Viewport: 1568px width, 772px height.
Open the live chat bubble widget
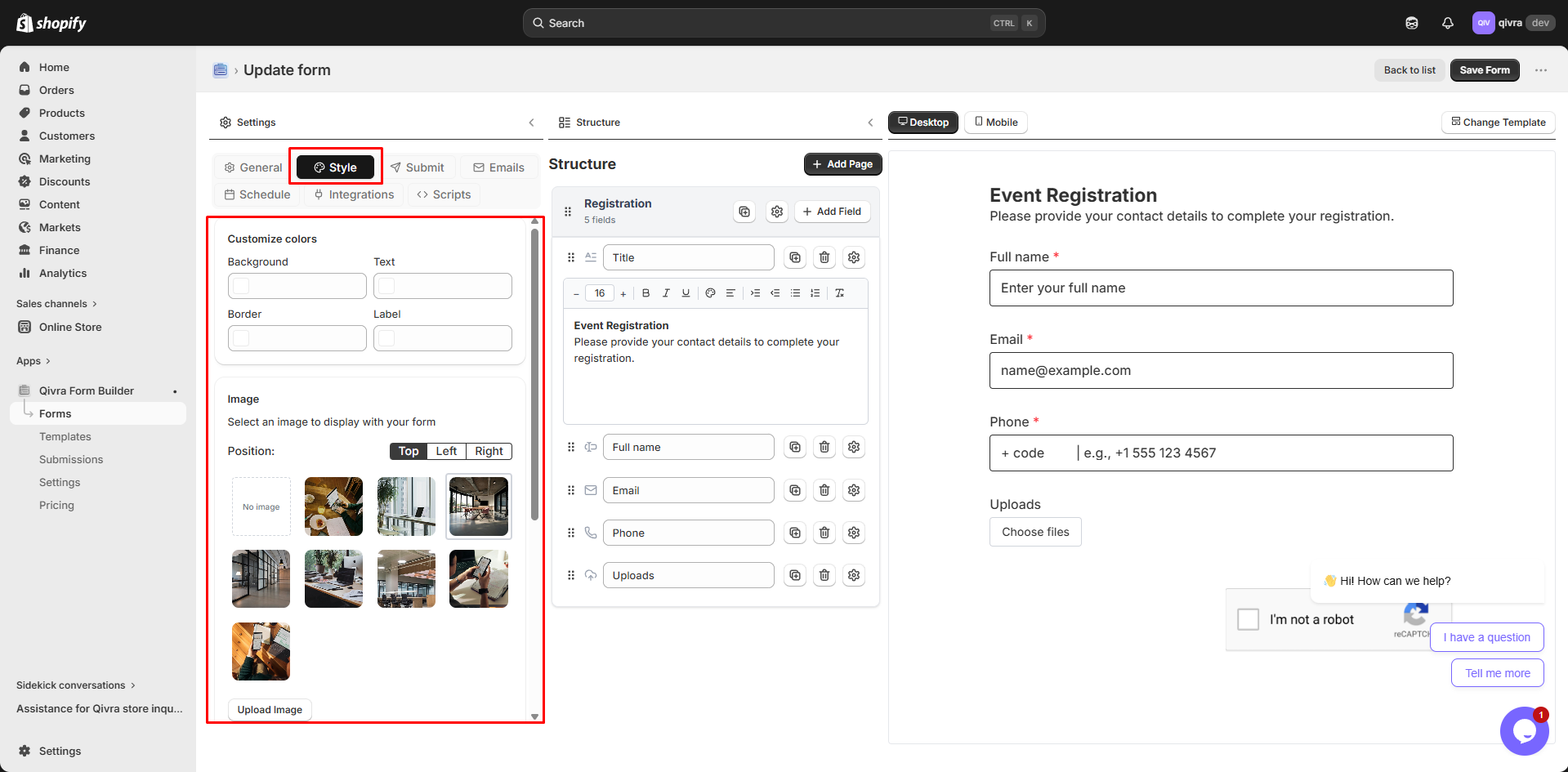1525,731
